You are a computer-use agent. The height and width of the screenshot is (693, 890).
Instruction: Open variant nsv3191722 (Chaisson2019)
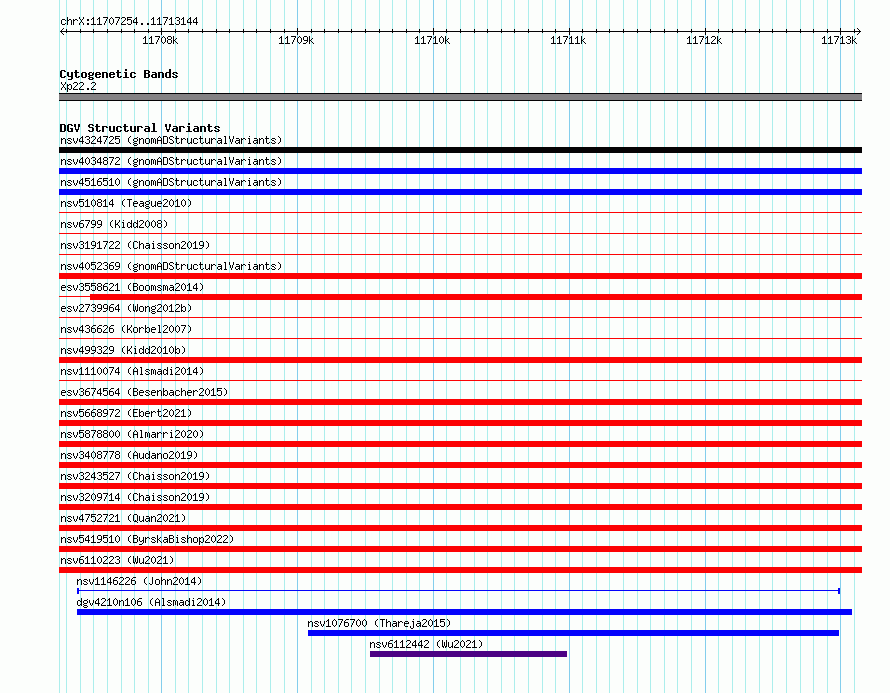tap(135, 245)
